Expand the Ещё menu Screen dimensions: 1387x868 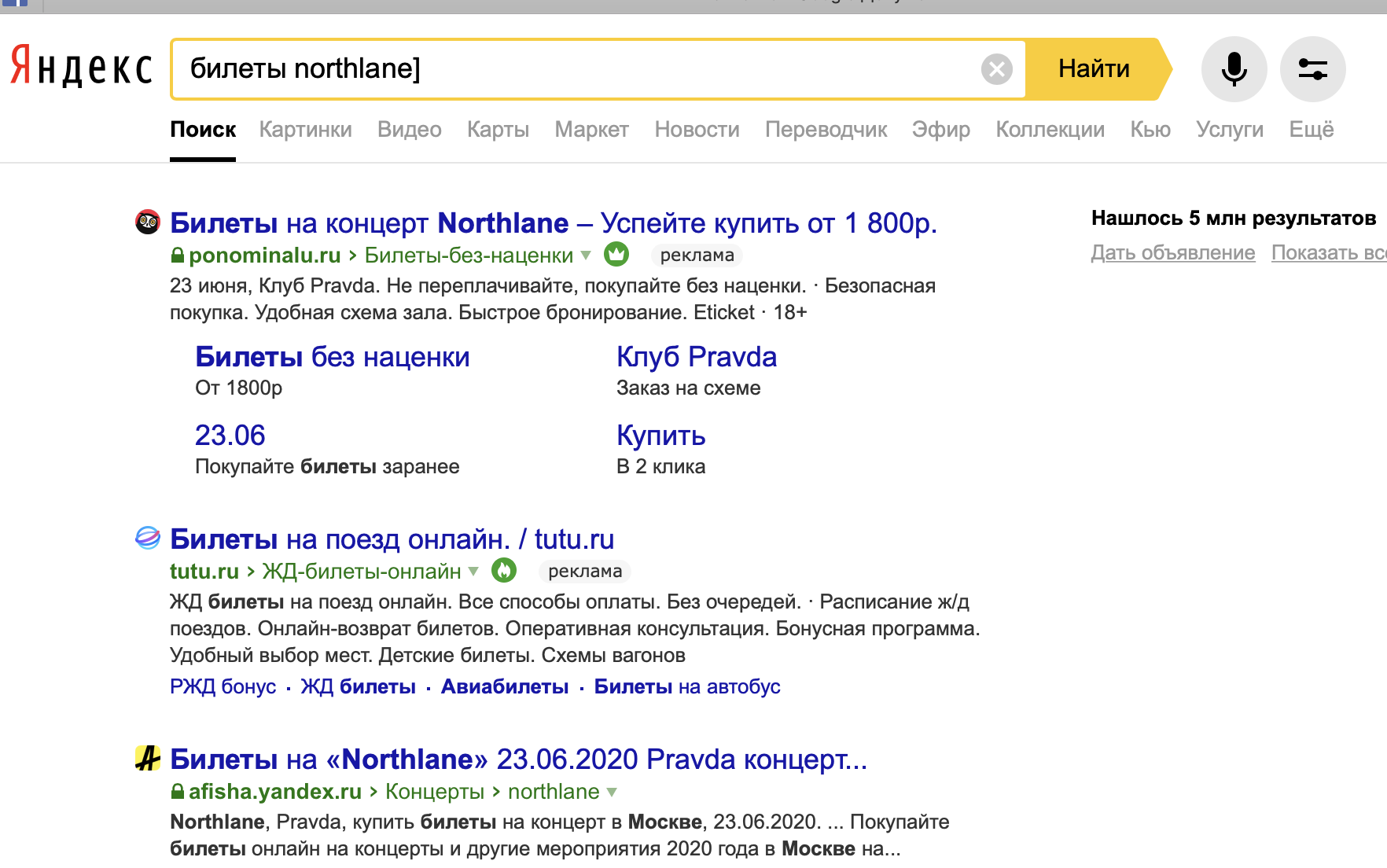(x=1312, y=130)
